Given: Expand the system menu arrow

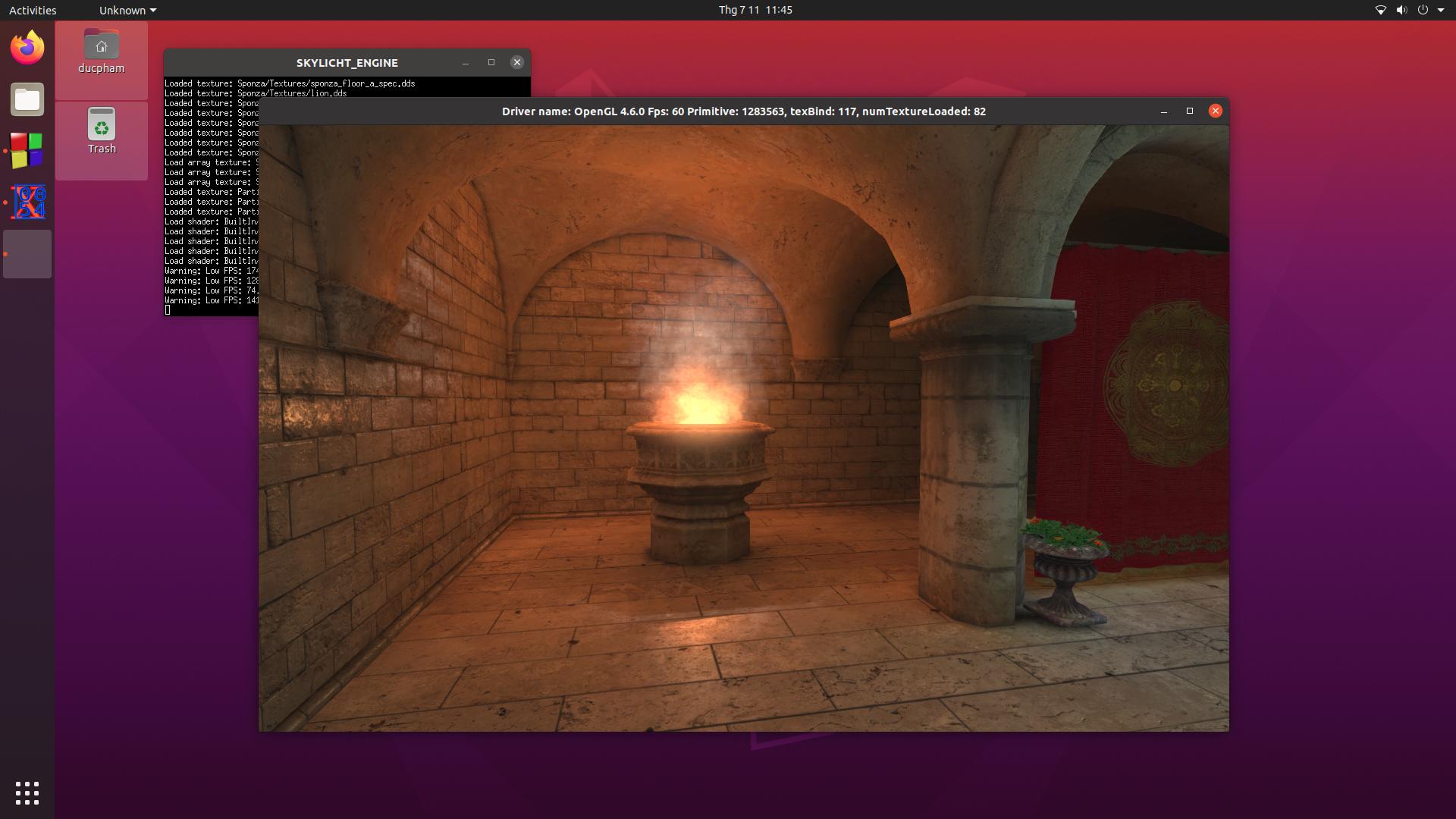Looking at the screenshot, I should click(x=1441, y=10).
